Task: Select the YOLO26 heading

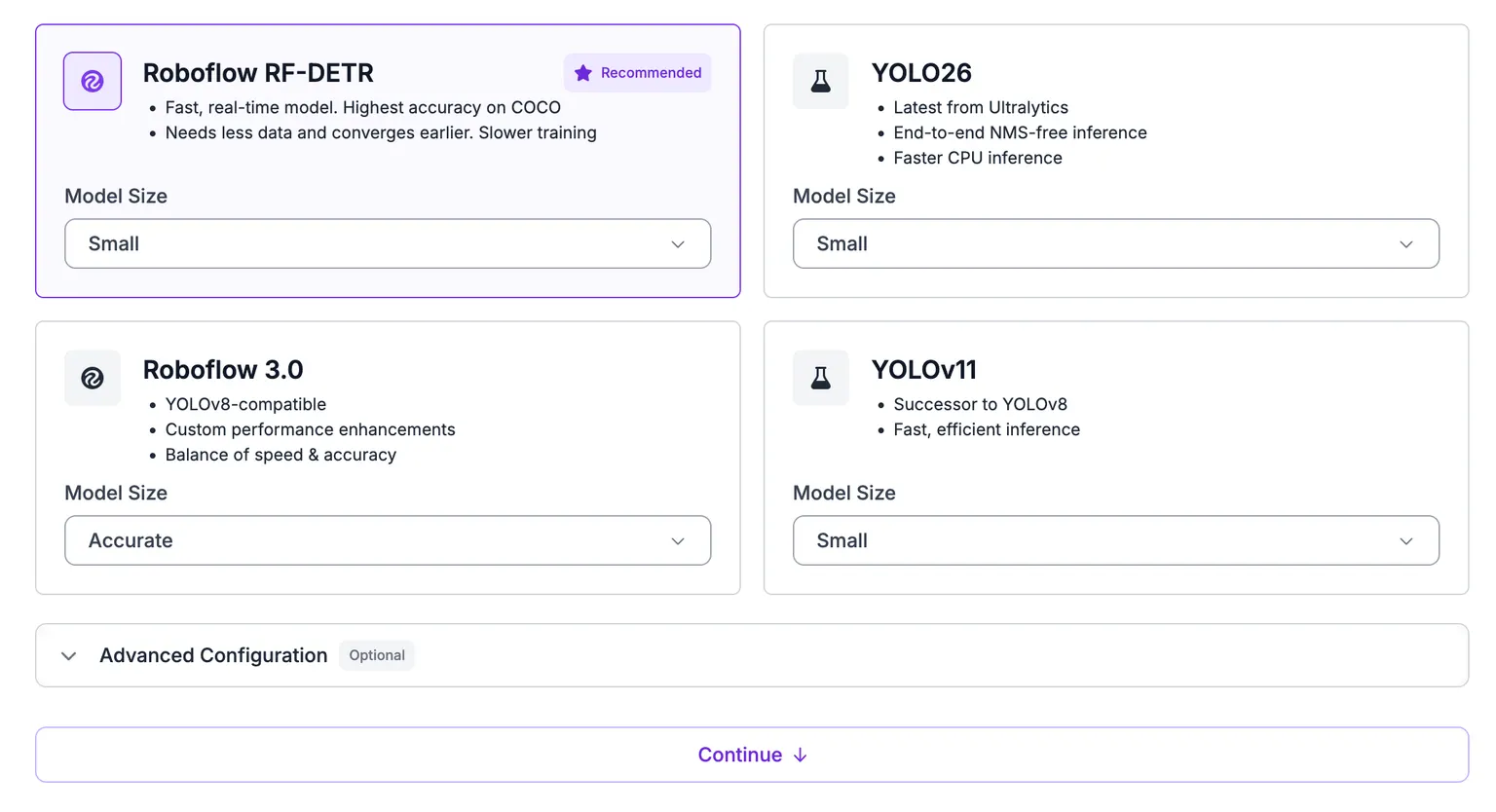Action: pyautogui.click(x=921, y=73)
